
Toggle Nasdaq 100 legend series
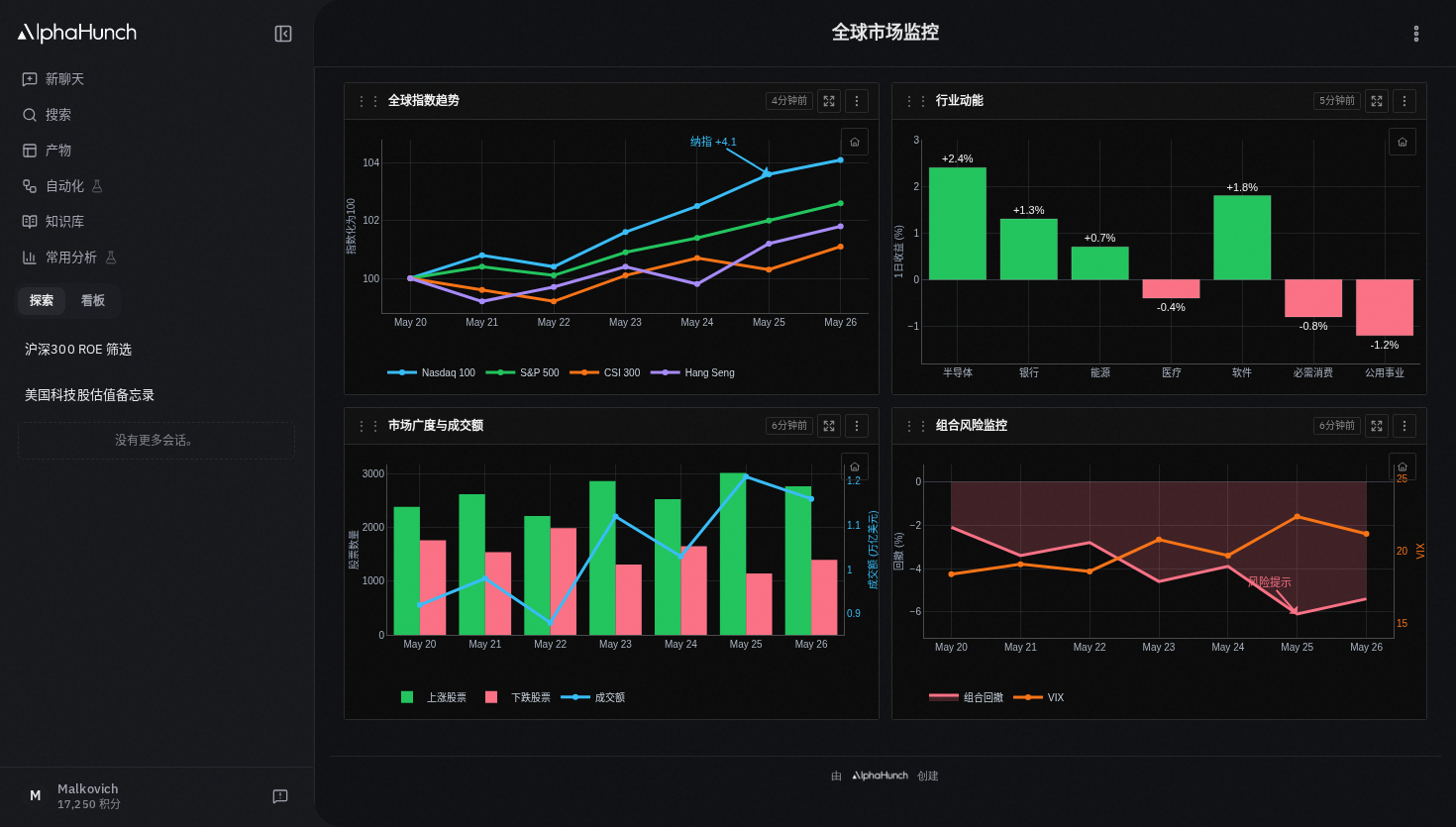click(431, 372)
